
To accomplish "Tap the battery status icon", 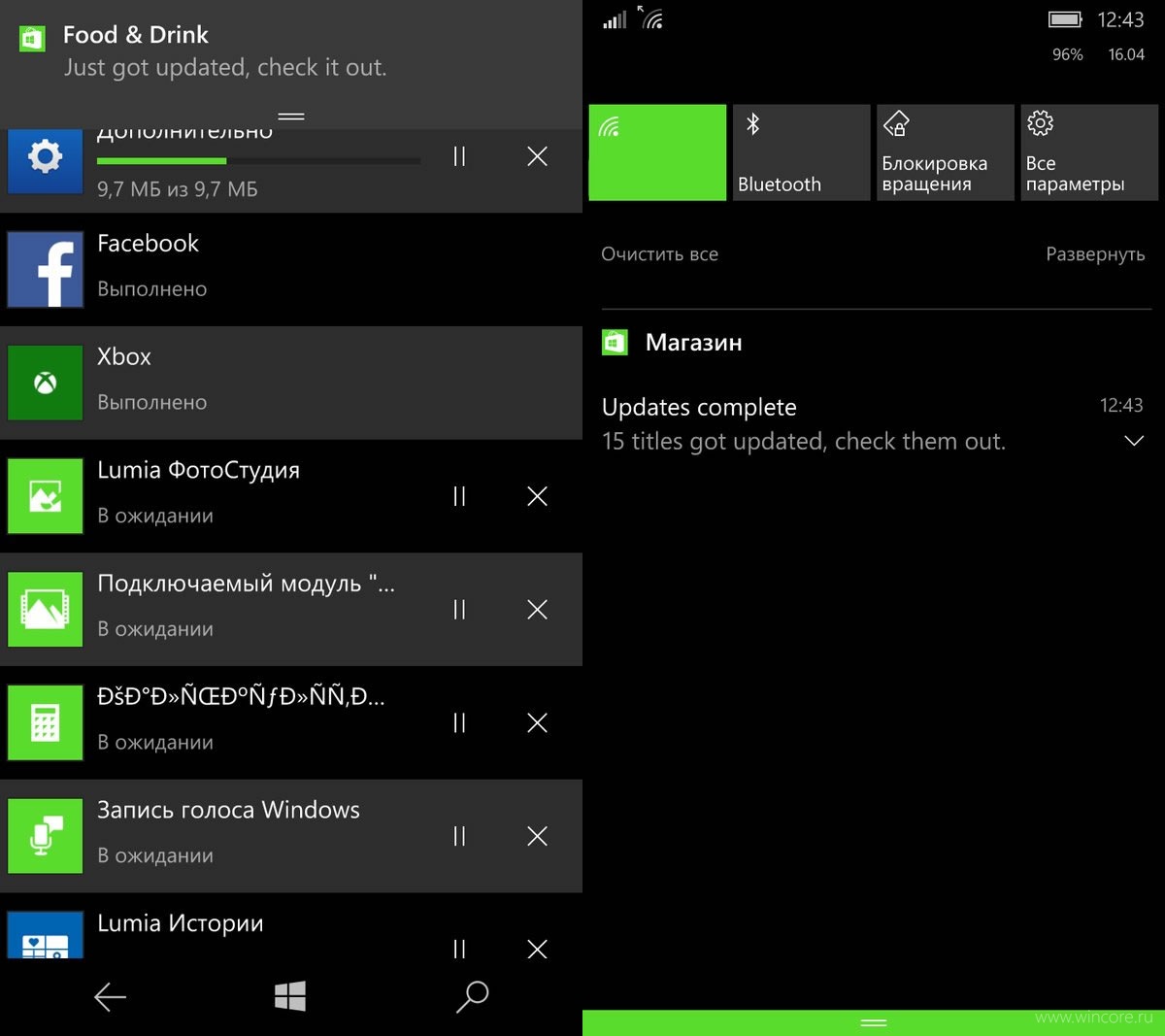I will point(1065,19).
